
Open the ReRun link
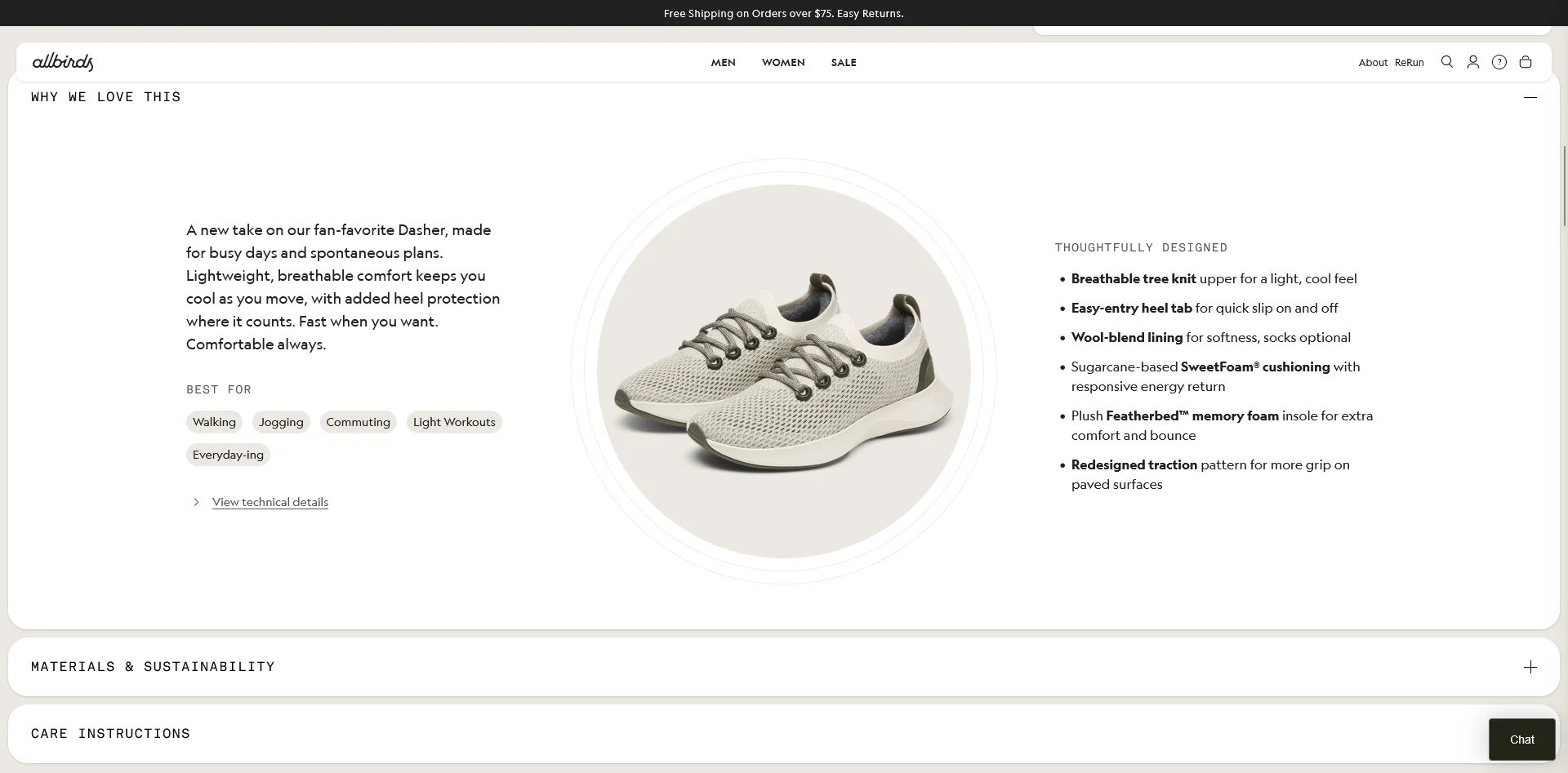[1409, 63]
